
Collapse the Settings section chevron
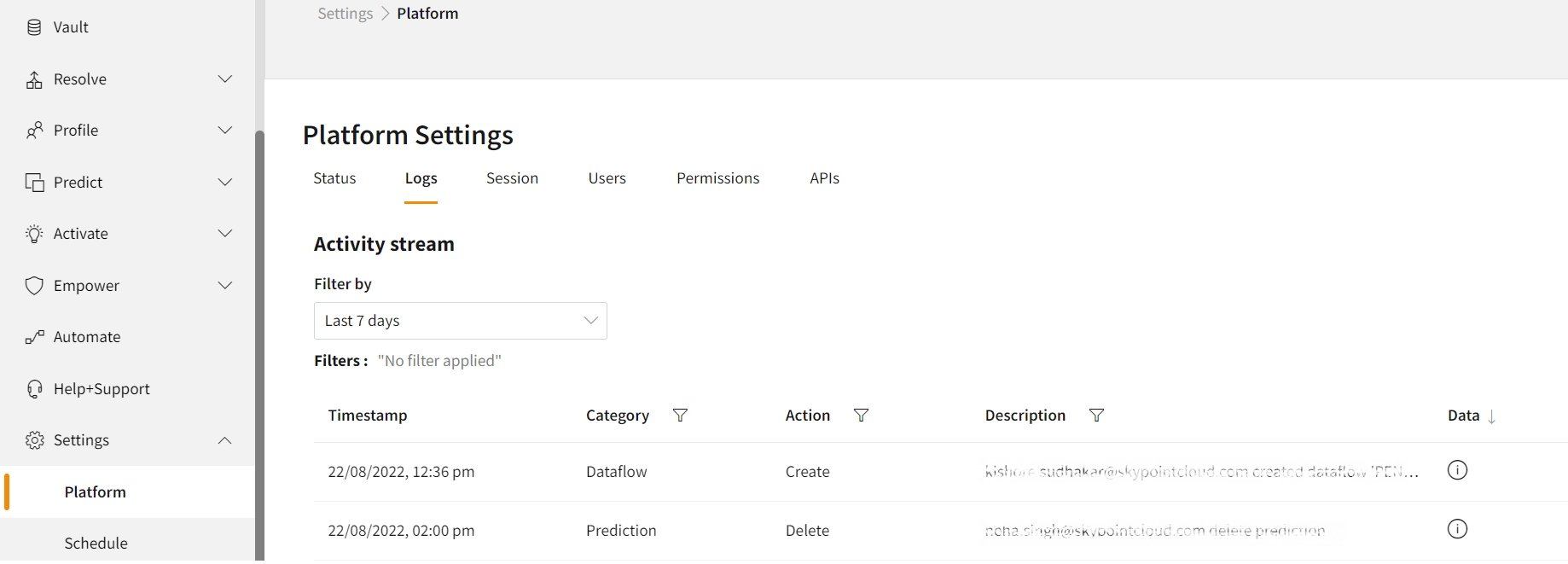(x=225, y=440)
